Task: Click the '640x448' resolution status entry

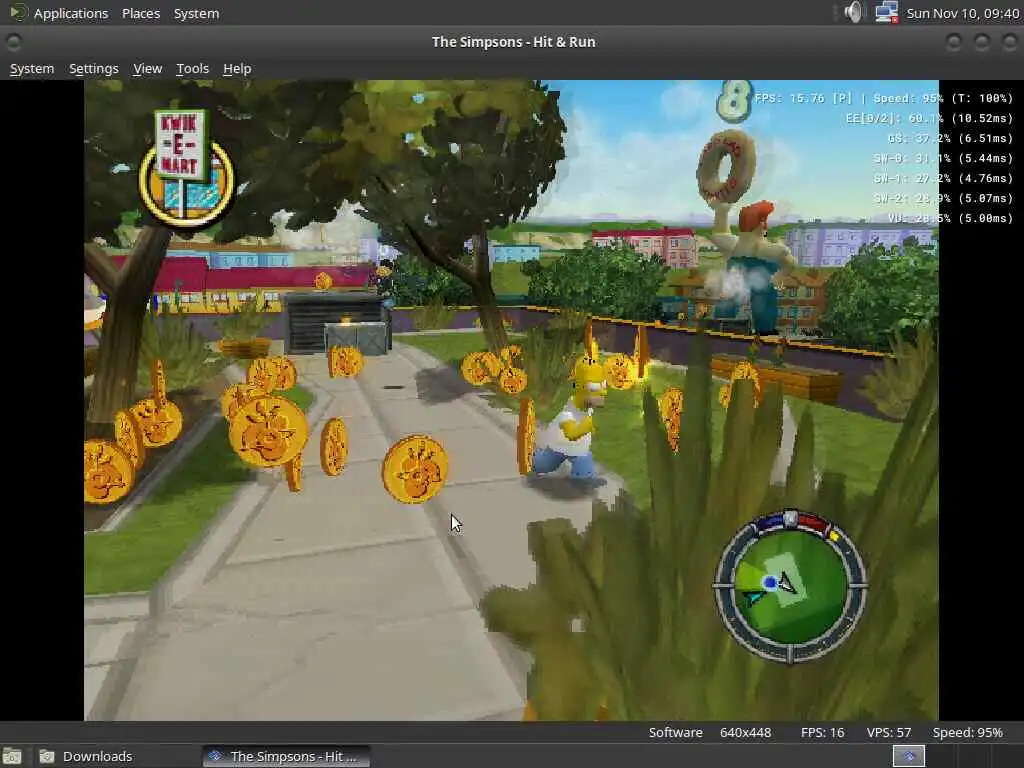Action: 745,733
